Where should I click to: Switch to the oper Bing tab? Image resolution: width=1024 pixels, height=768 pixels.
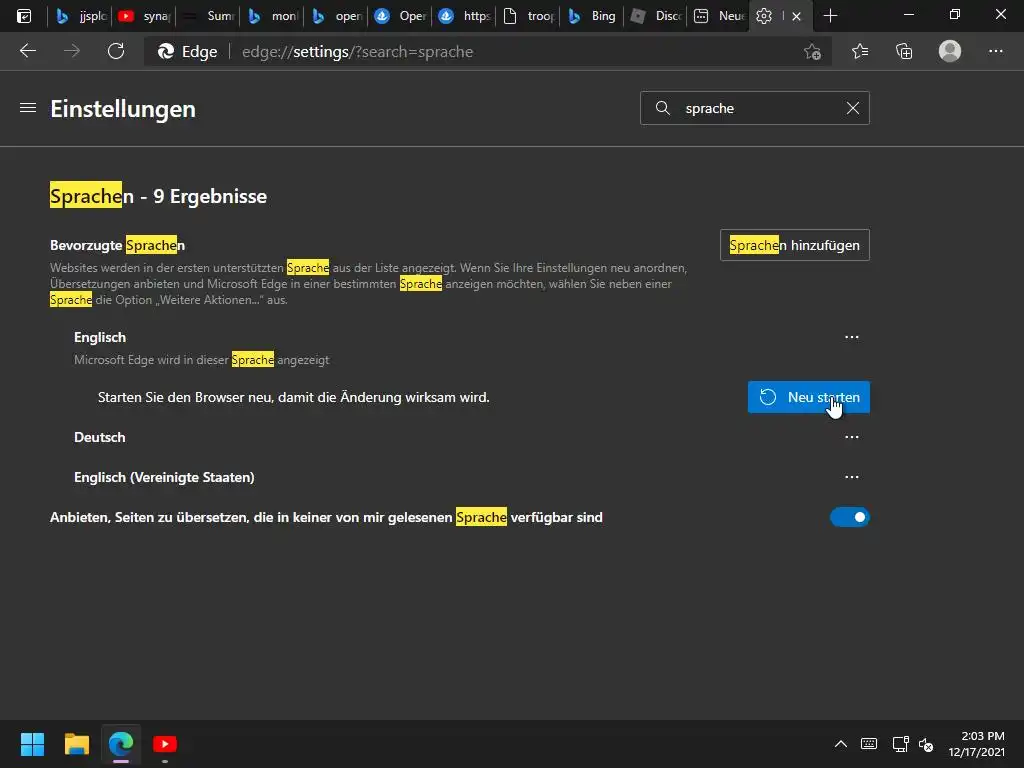click(x=335, y=16)
